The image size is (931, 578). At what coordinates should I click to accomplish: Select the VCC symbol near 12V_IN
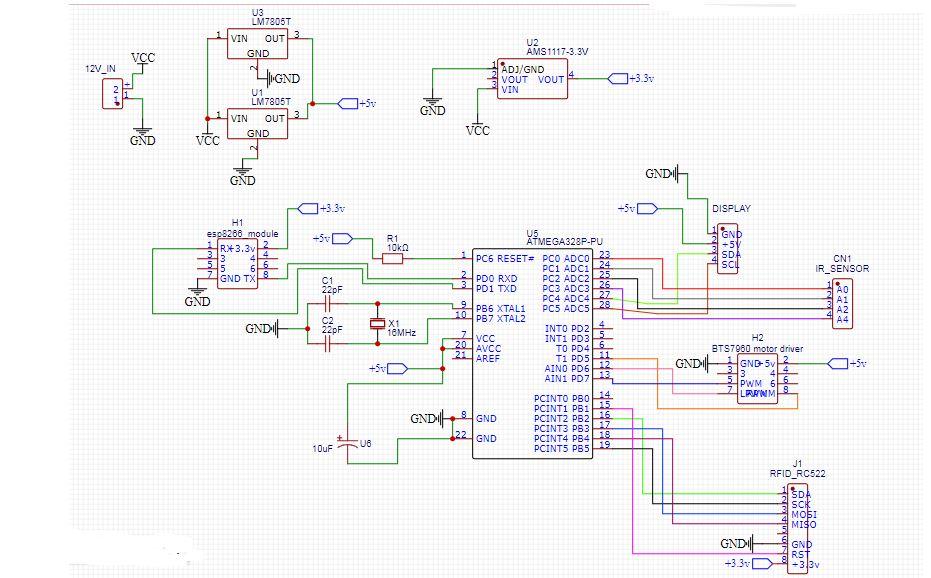point(143,55)
